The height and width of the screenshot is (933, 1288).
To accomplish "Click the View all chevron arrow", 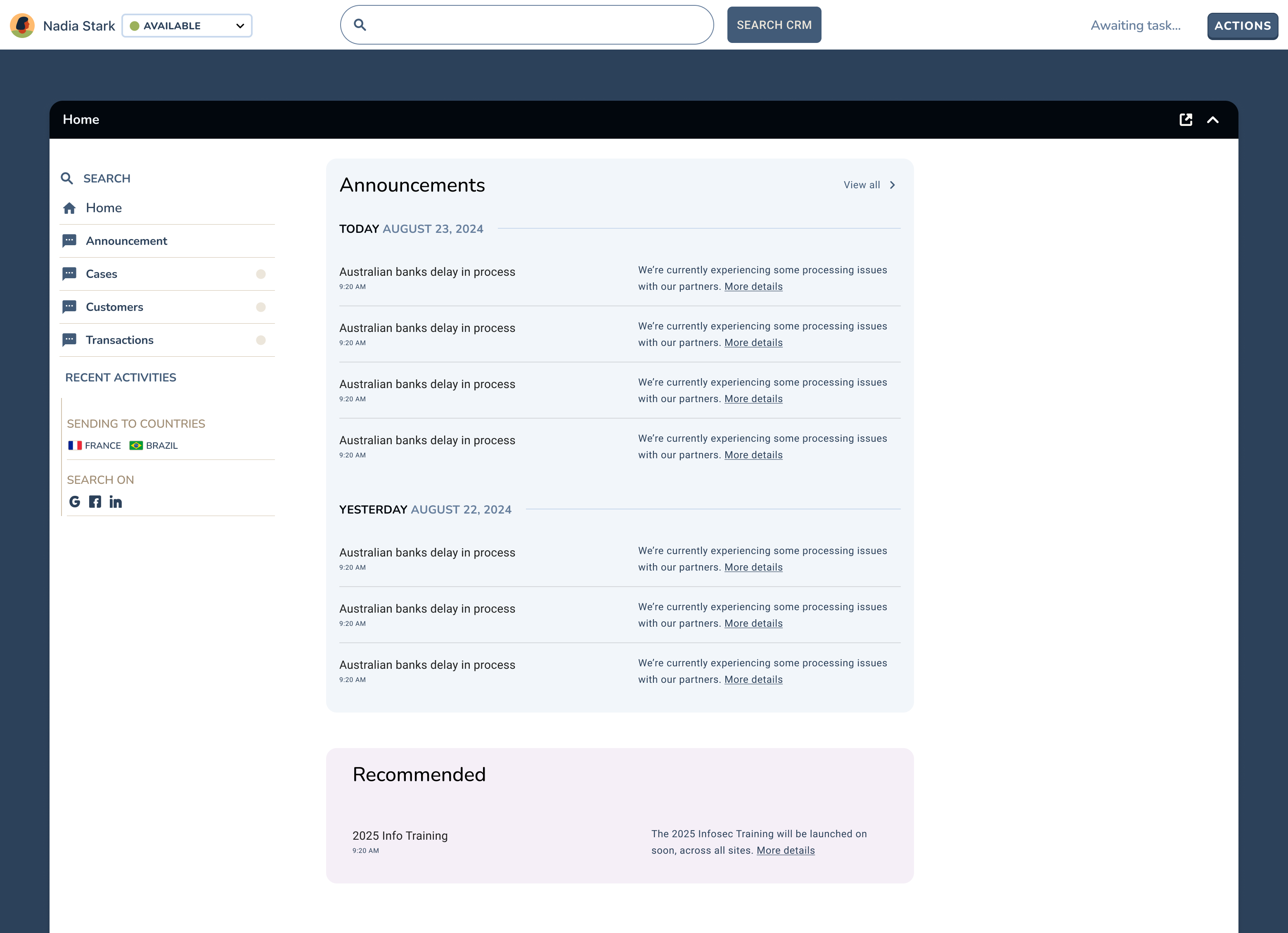I will [x=892, y=185].
